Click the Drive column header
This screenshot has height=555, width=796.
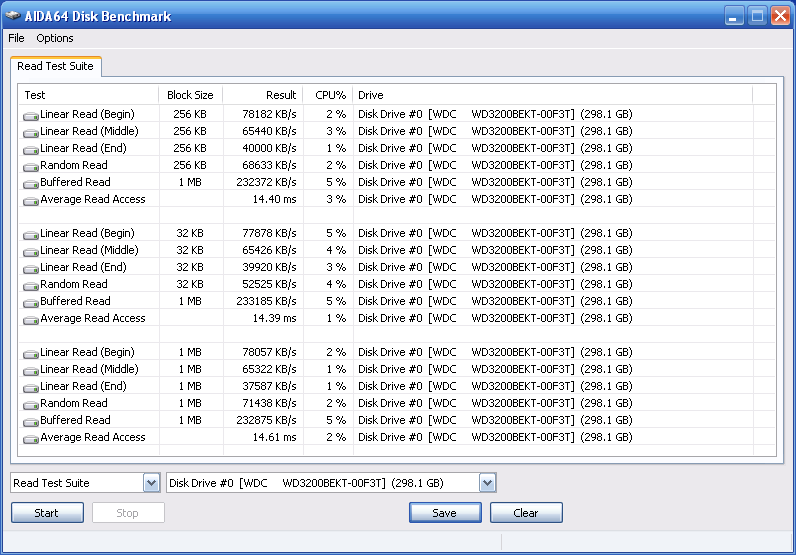pos(552,95)
